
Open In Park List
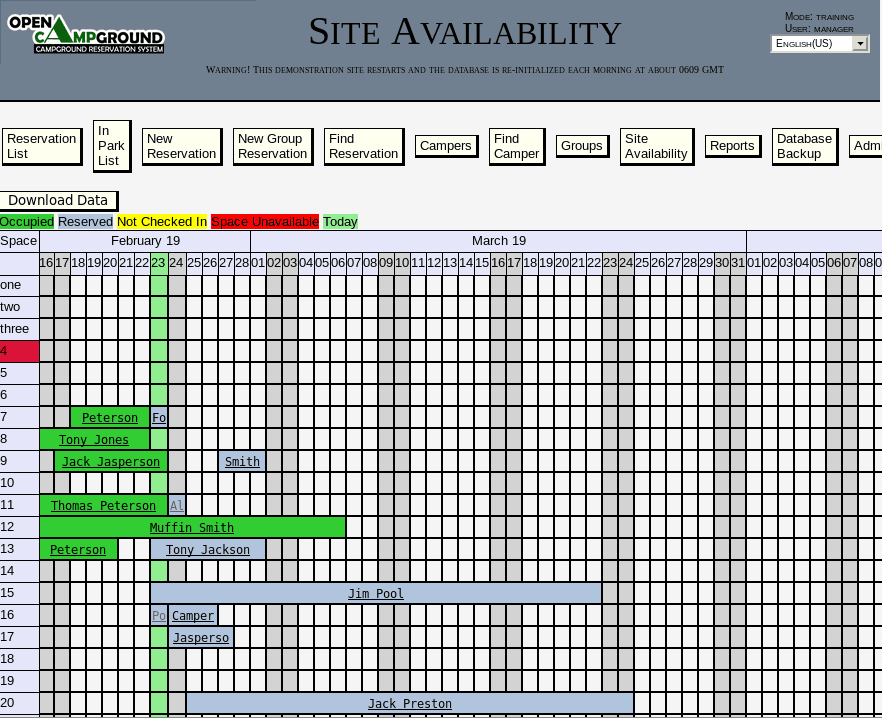(111, 146)
